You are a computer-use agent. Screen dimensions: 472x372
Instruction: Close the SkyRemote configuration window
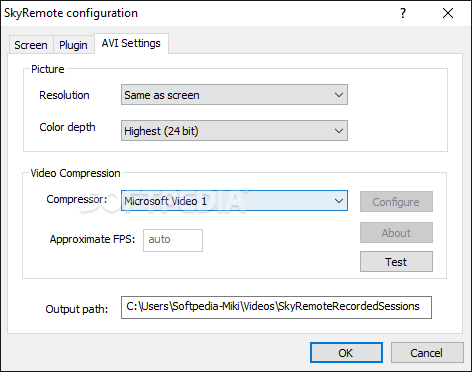click(448, 13)
